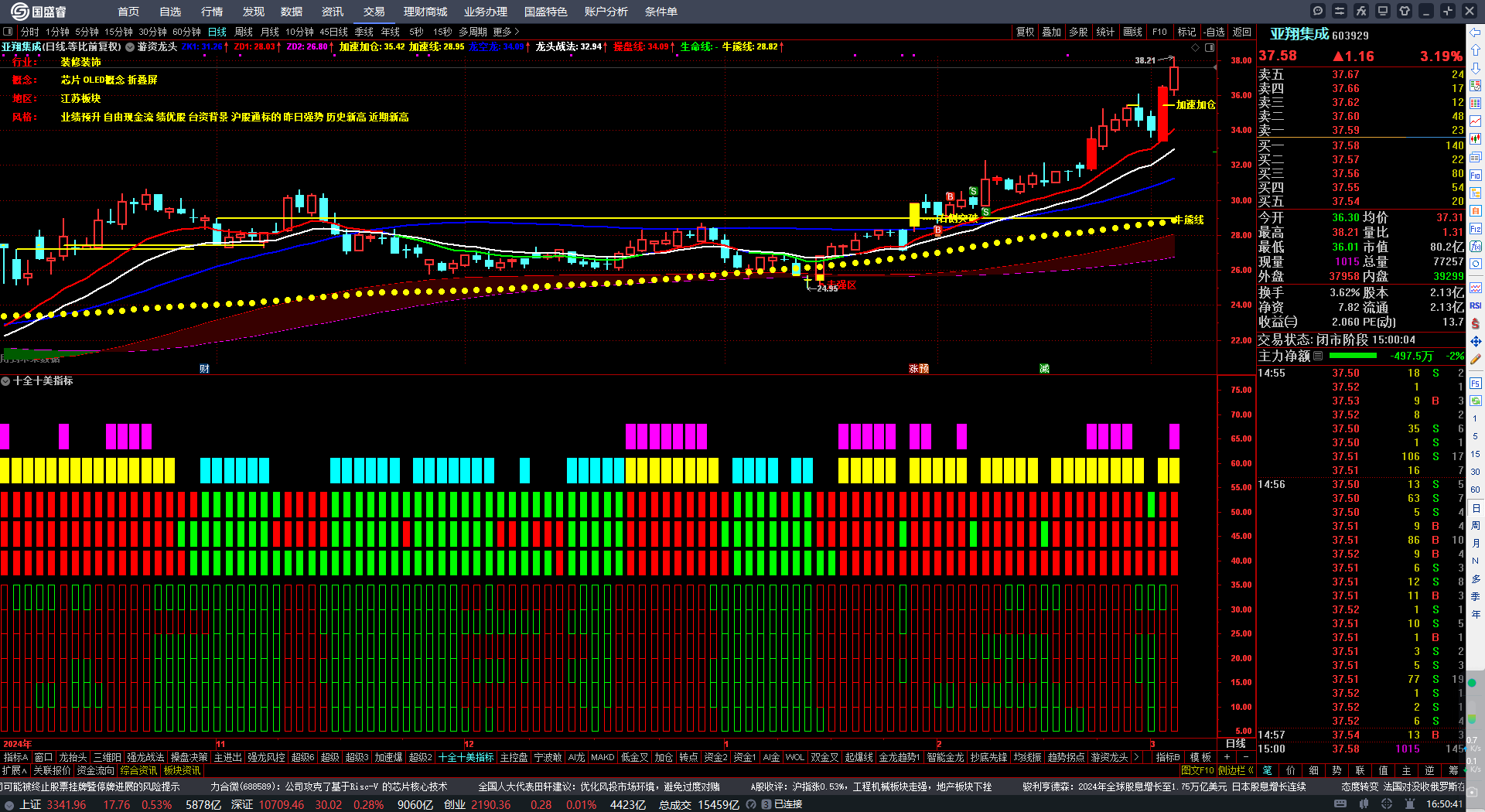Toggle the 十全十美指标 panel collapse button
The width and height of the screenshot is (1485, 812).
tap(5, 381)
